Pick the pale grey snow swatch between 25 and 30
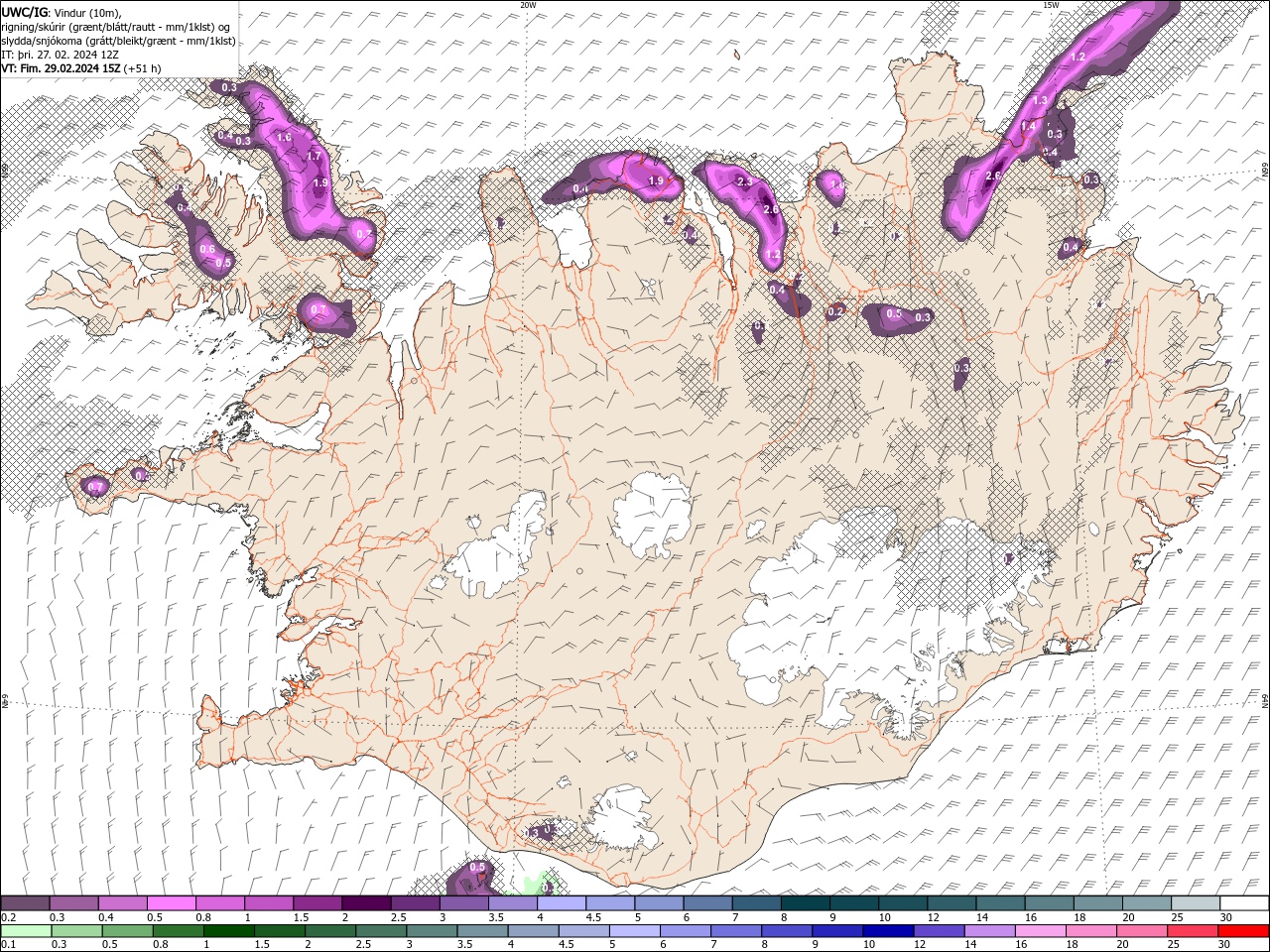Viewport: 1270px width, 952px height. point(1194,903)
